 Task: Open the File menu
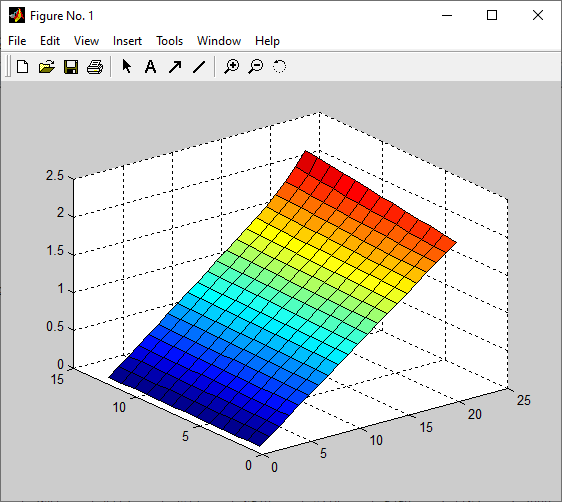[17, 41]
